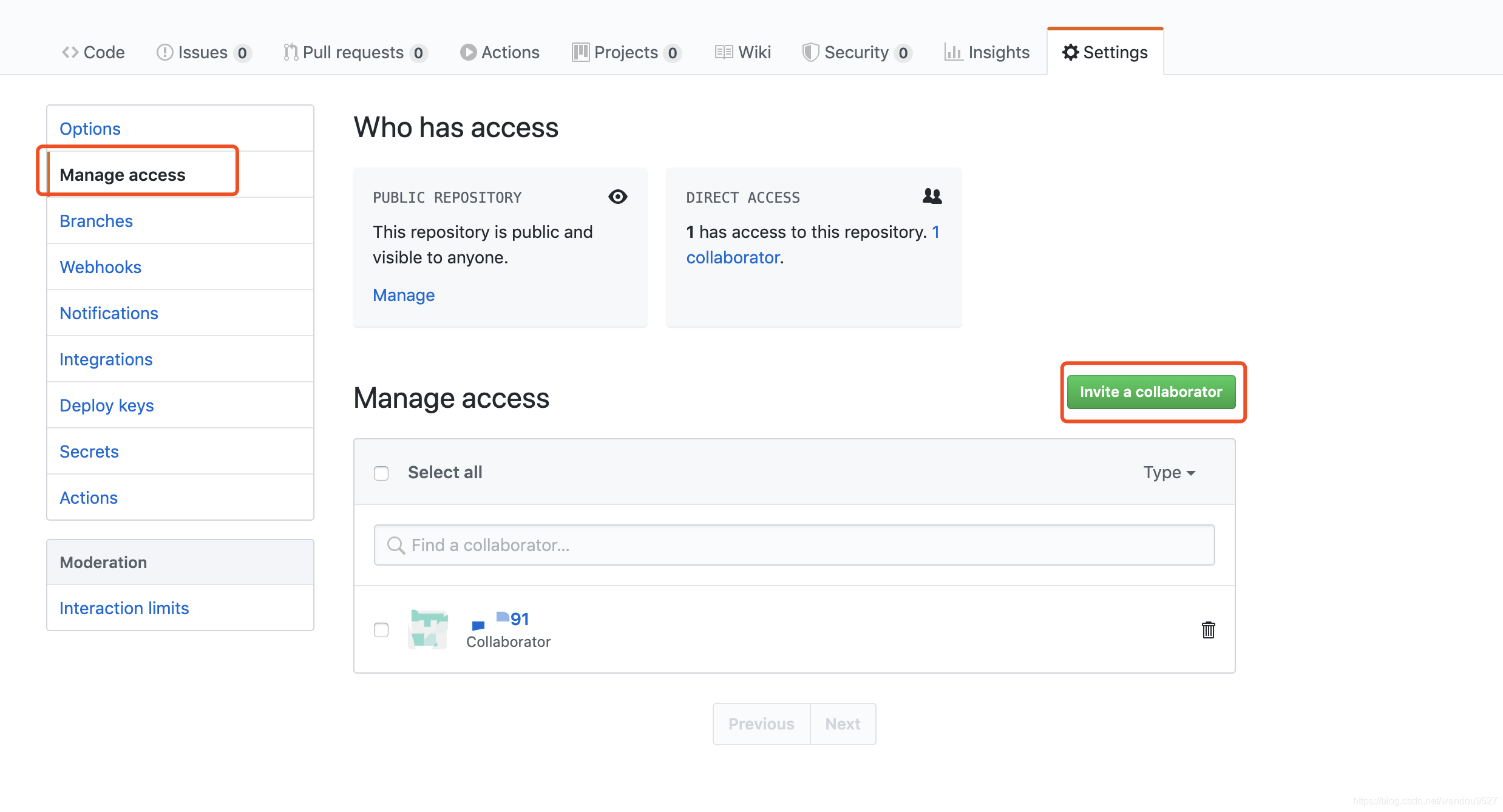Screen dimensions: 1503x812
Task: Select Webhooks from the settings sidebar
Action: pyautogui.click(x=100, y=267)
